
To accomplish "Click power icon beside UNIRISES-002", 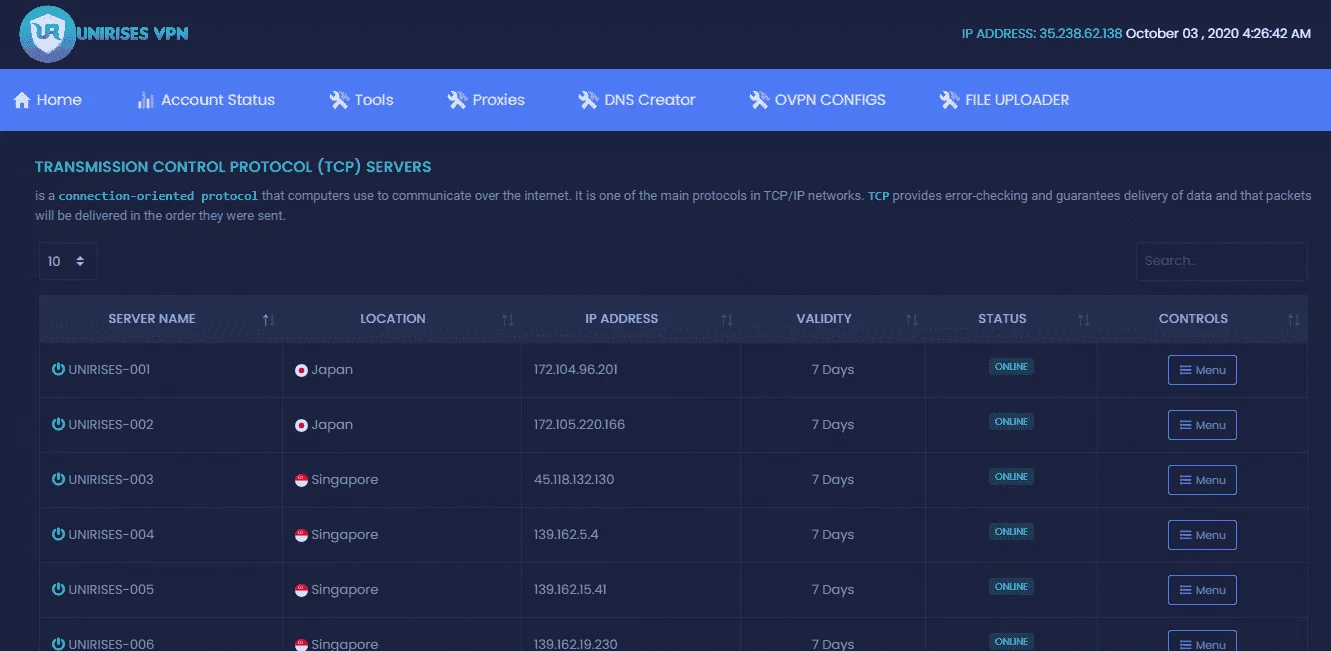I will pos(58,424).
